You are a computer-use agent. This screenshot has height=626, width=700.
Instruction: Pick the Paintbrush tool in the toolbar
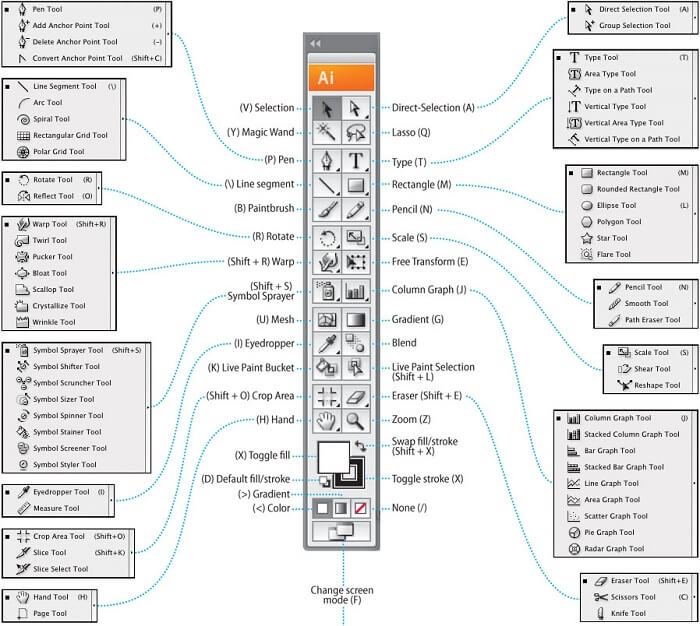[x=327, y=209]
